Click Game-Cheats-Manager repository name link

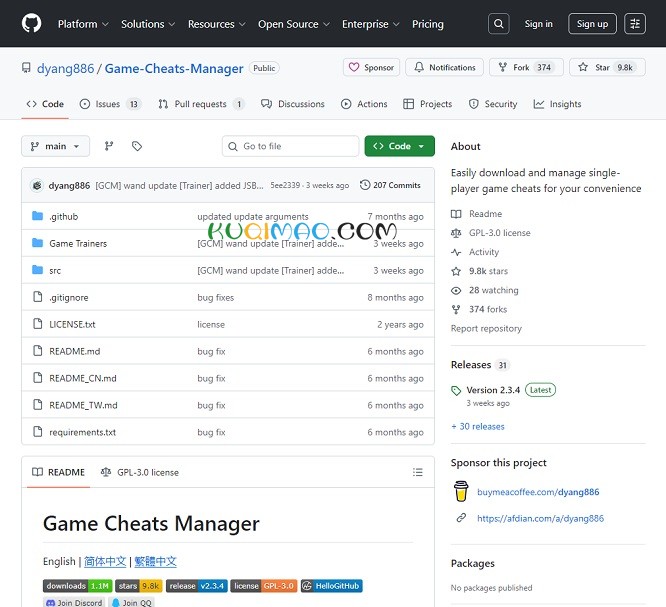pos(174,68)
